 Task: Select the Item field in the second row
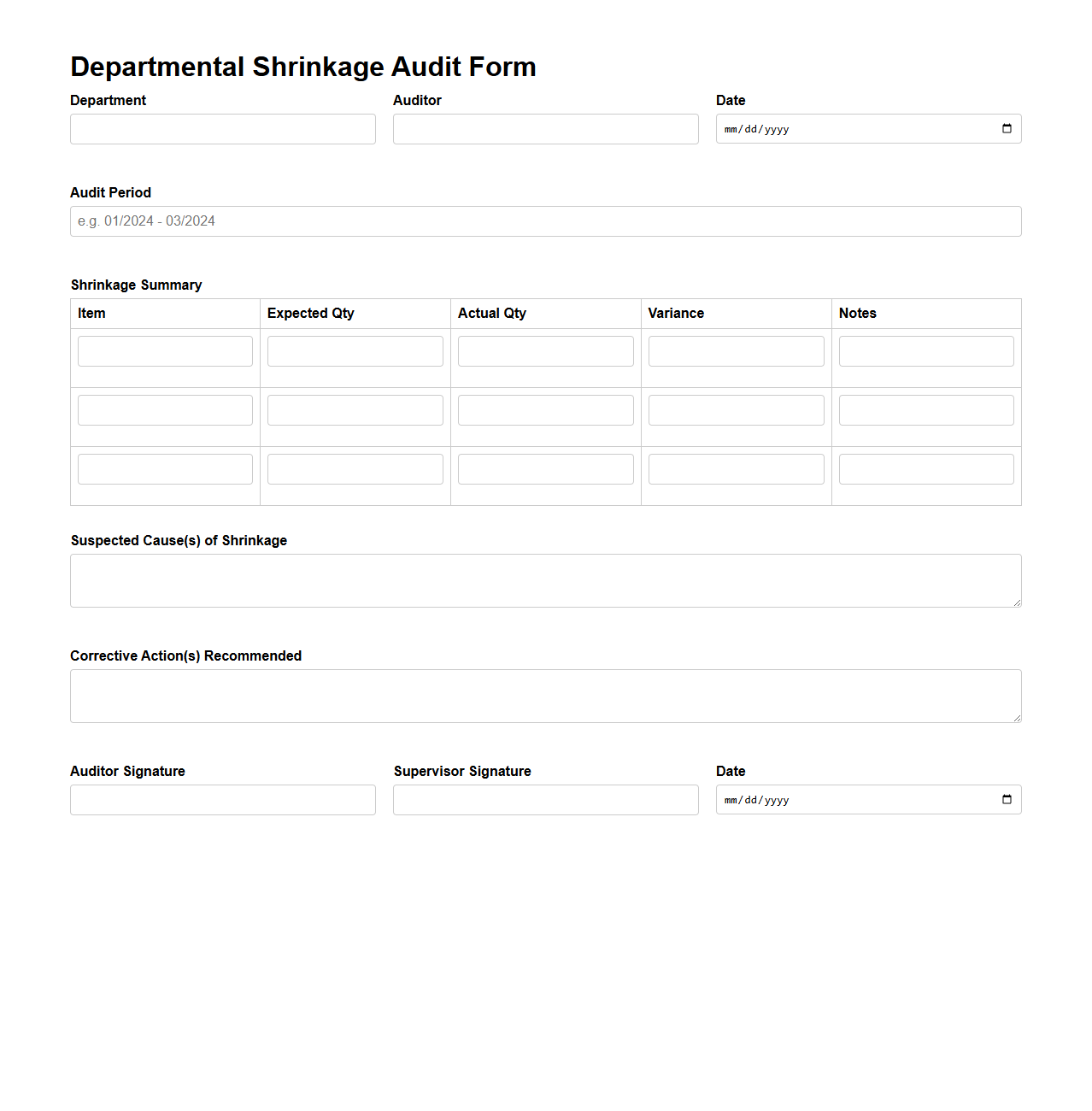click(x=164, y=409)
